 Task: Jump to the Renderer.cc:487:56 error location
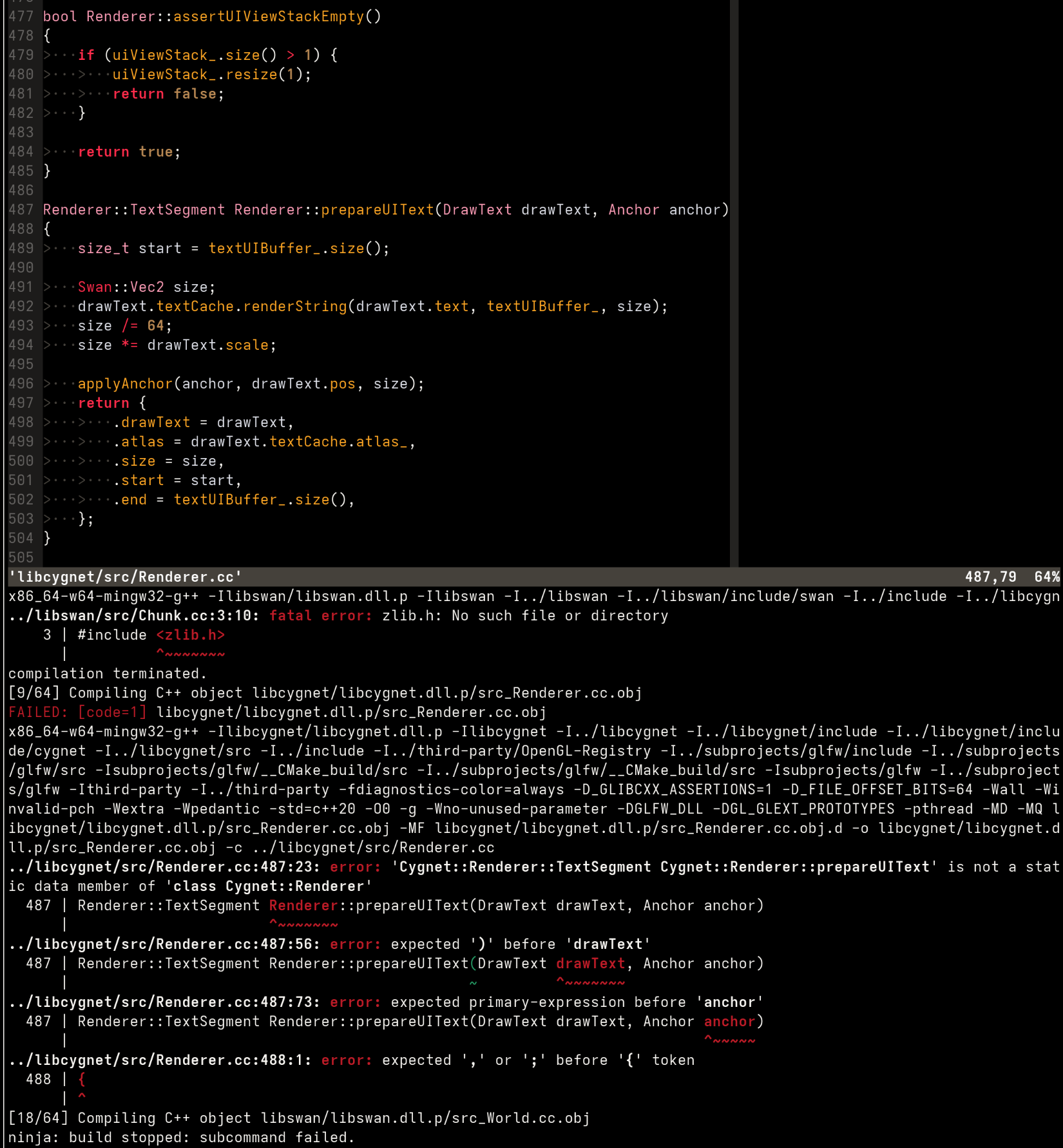click(164, 944)
